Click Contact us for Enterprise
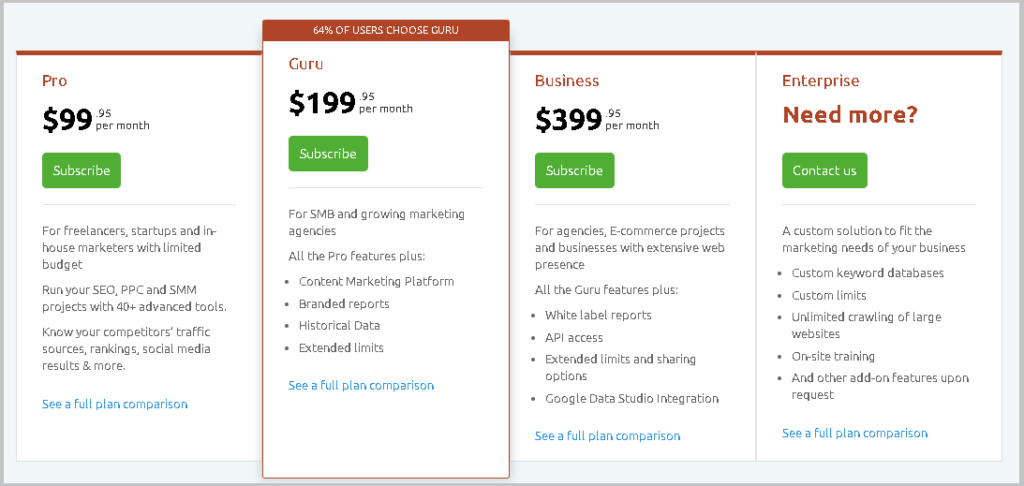Viewport: 1024px width, 486px height. pos(824,170)
